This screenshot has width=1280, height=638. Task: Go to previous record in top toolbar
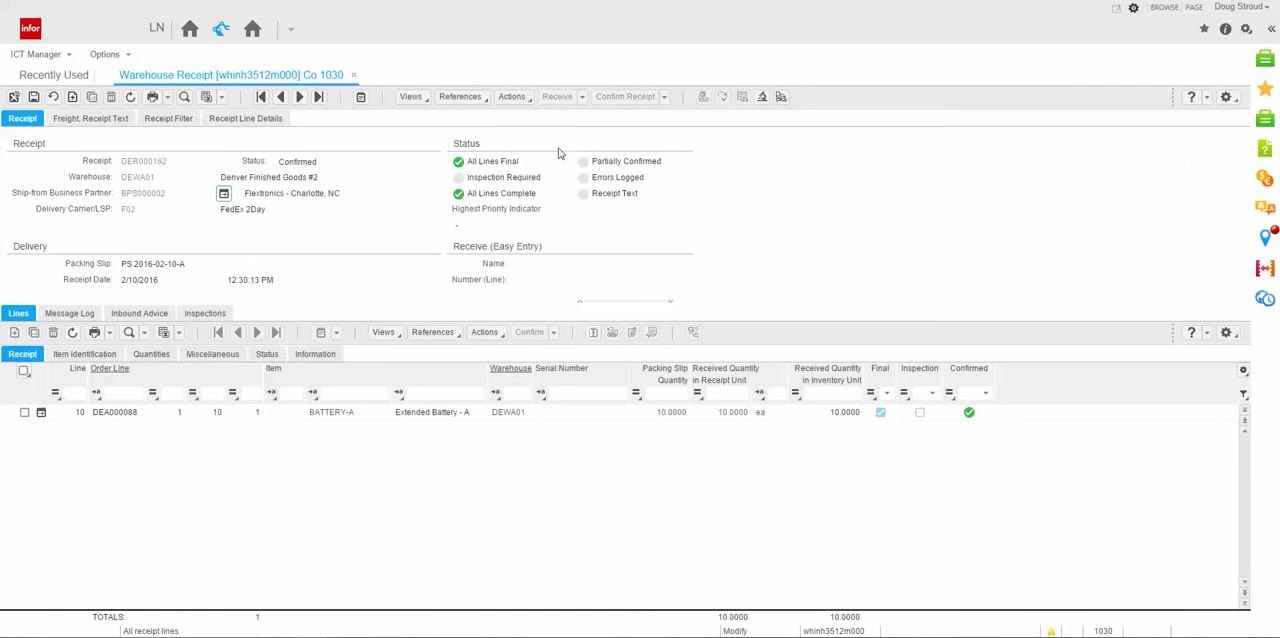pos(280,97)
